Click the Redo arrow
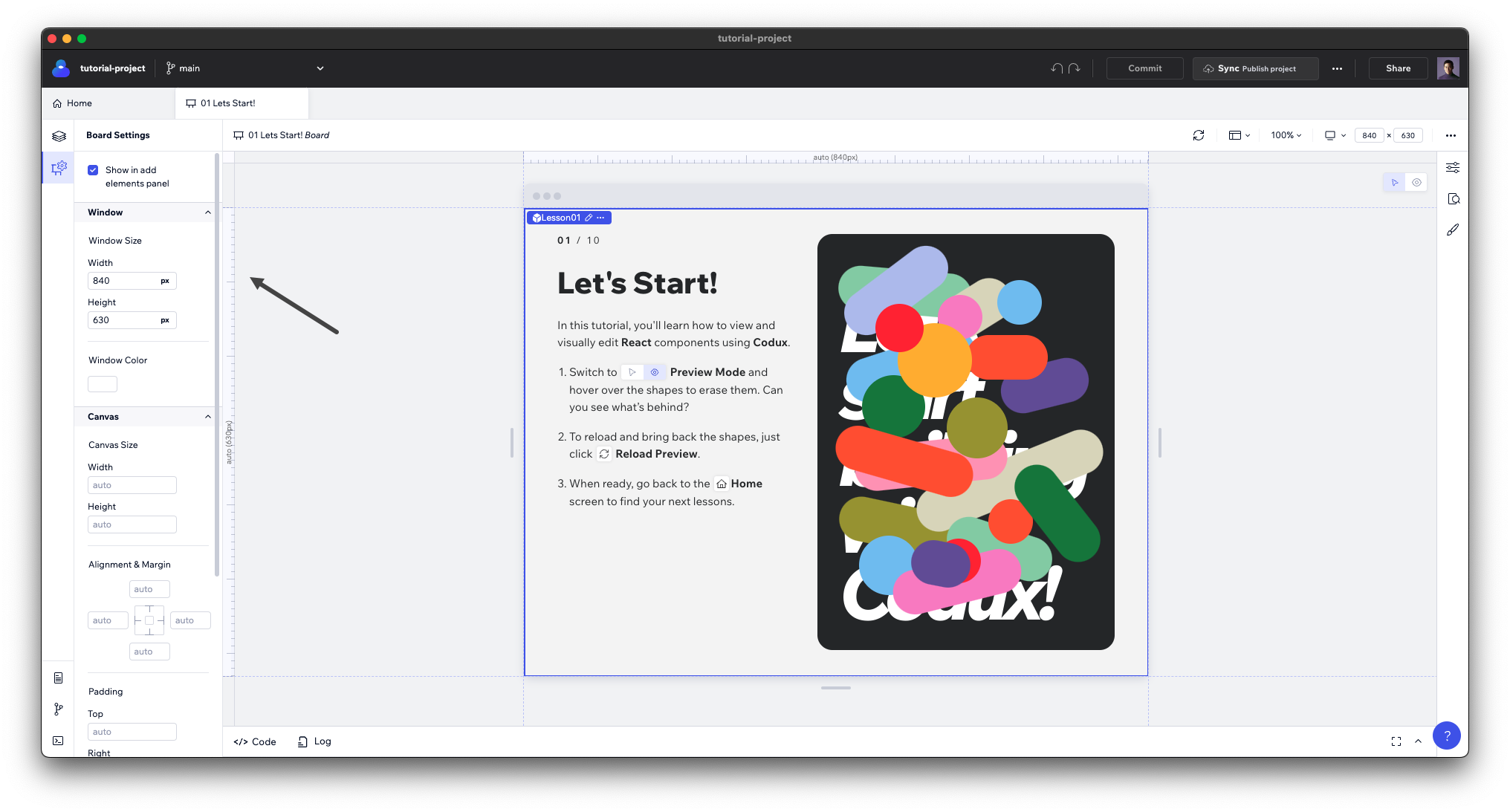This screenshot has width=1510, height=812. pos(1075,68)
